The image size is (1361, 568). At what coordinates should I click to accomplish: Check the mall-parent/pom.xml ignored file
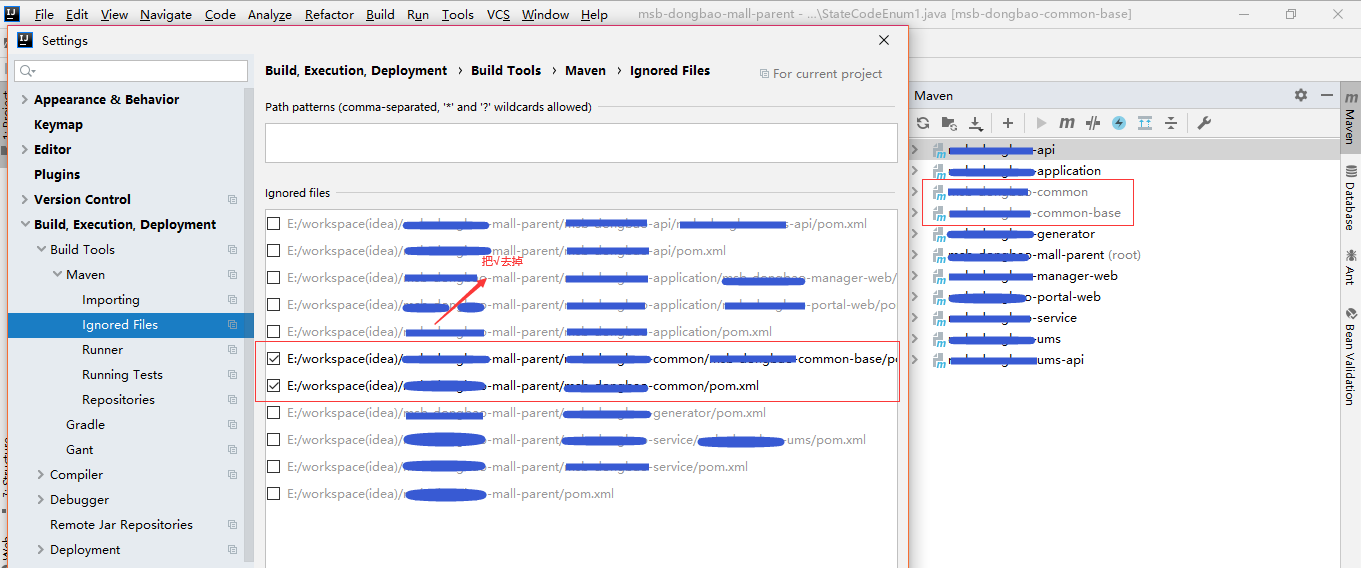pos(273,493)
